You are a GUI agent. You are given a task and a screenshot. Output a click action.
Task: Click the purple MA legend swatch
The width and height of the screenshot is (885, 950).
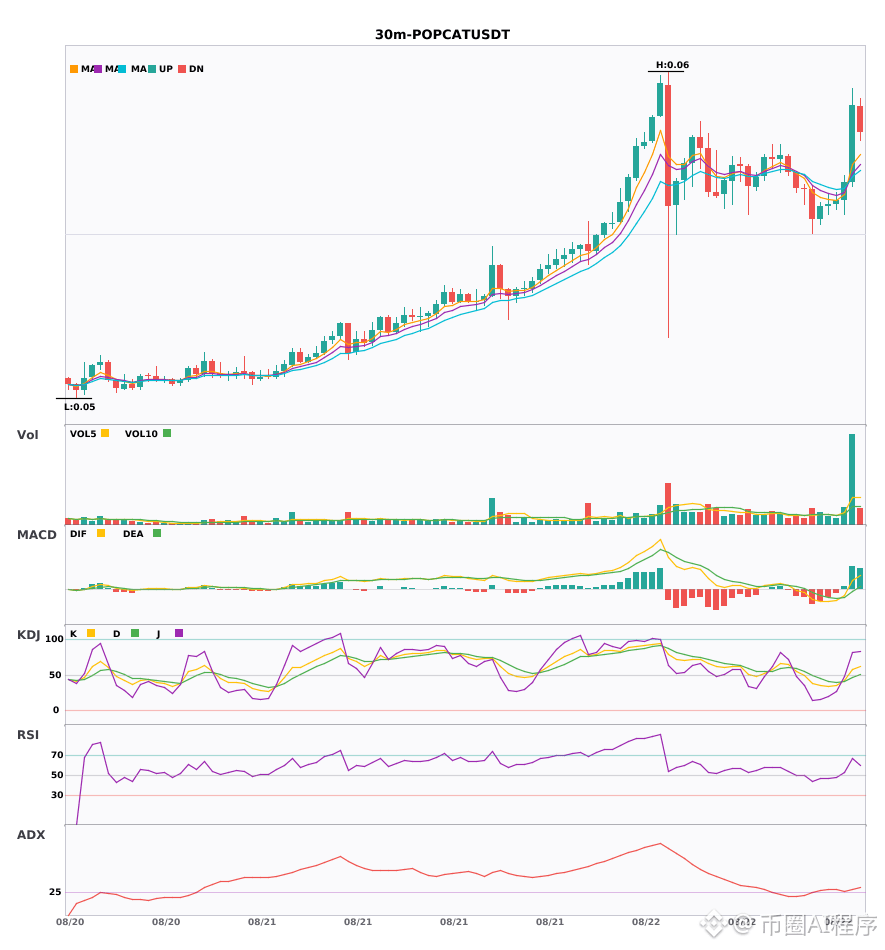click(98, 69)
